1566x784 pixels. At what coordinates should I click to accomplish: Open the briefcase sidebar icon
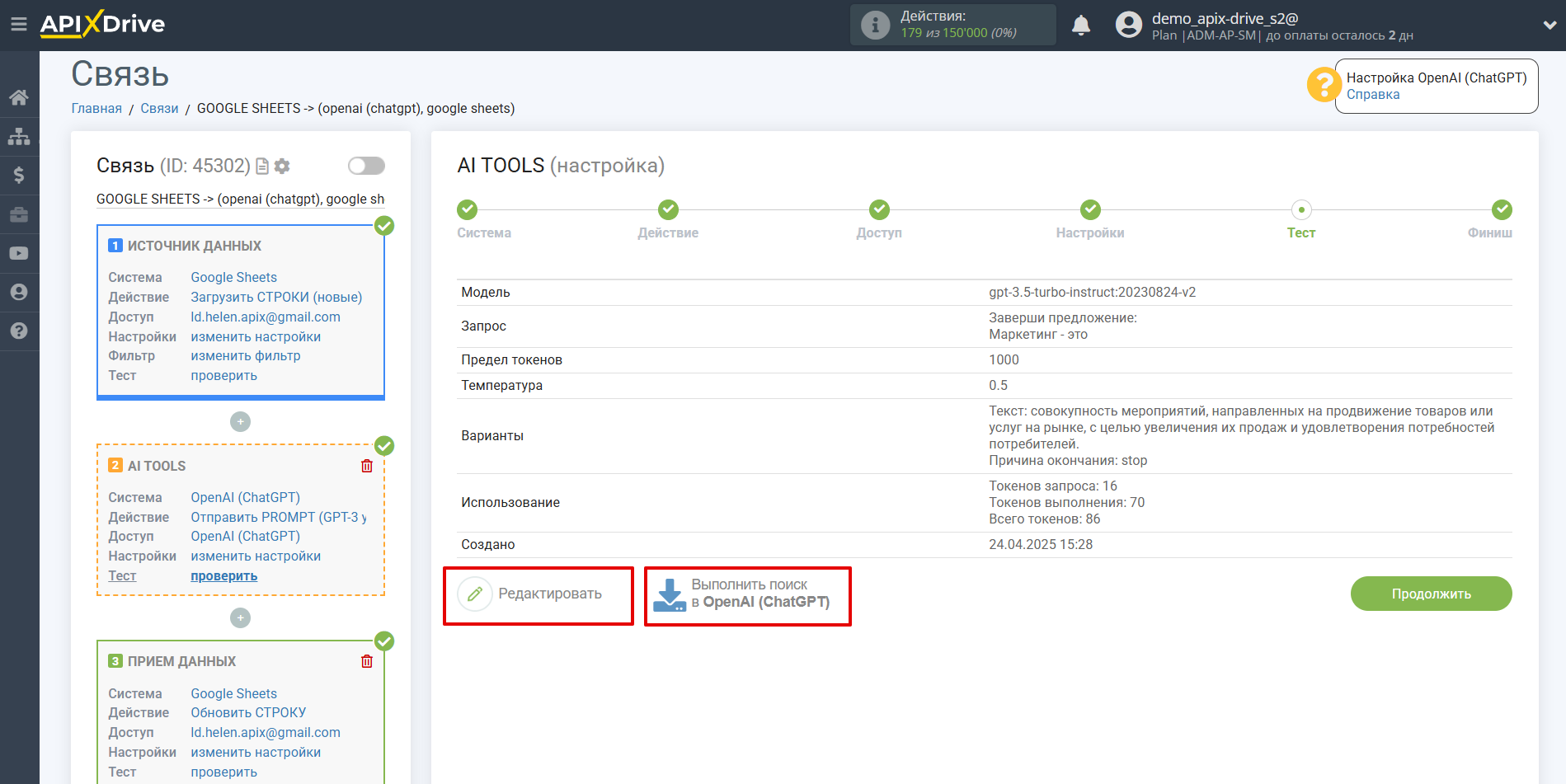(x=19, y=214)
